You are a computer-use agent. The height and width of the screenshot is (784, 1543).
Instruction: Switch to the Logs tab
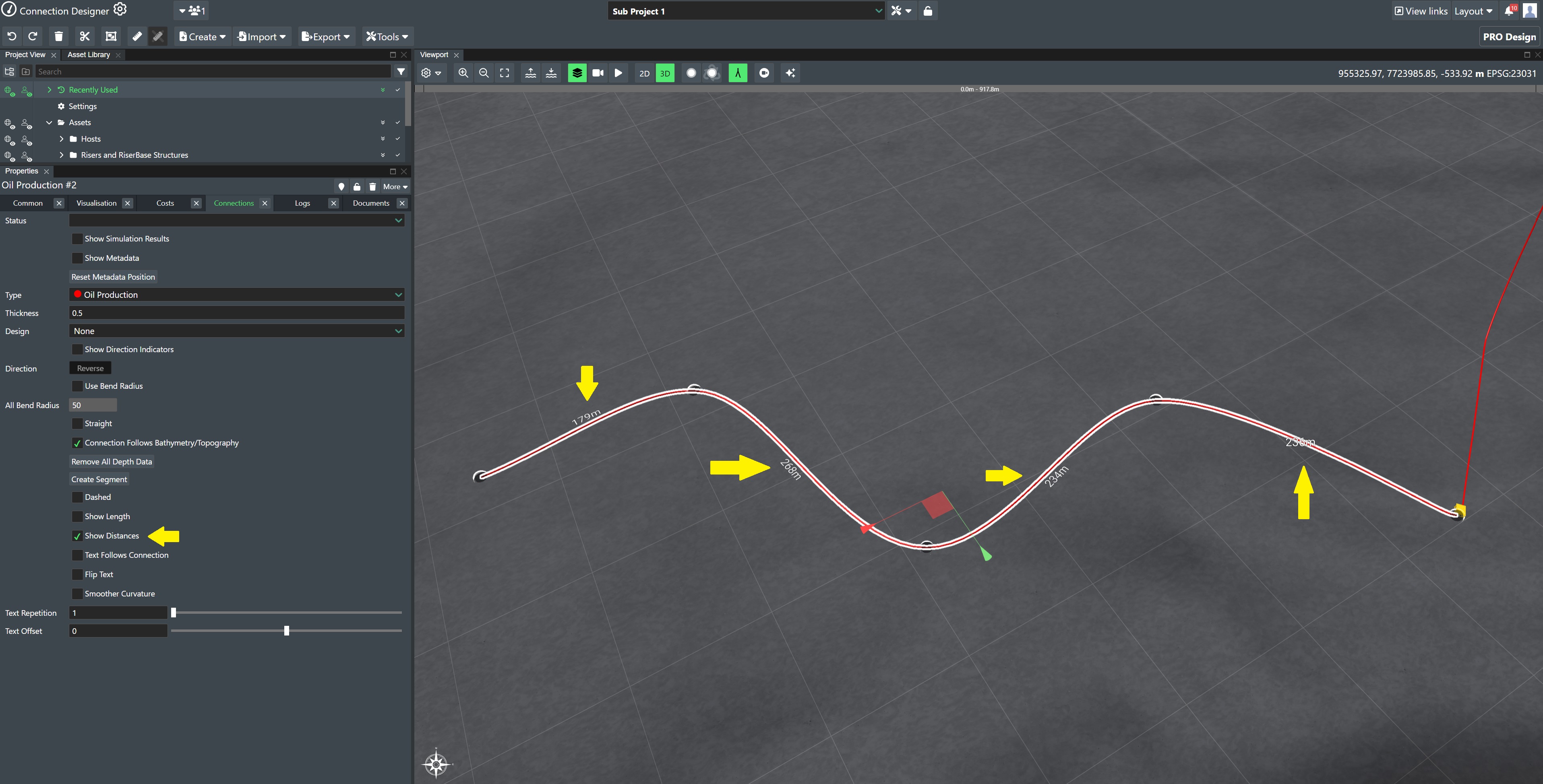[x=302, y=204]
